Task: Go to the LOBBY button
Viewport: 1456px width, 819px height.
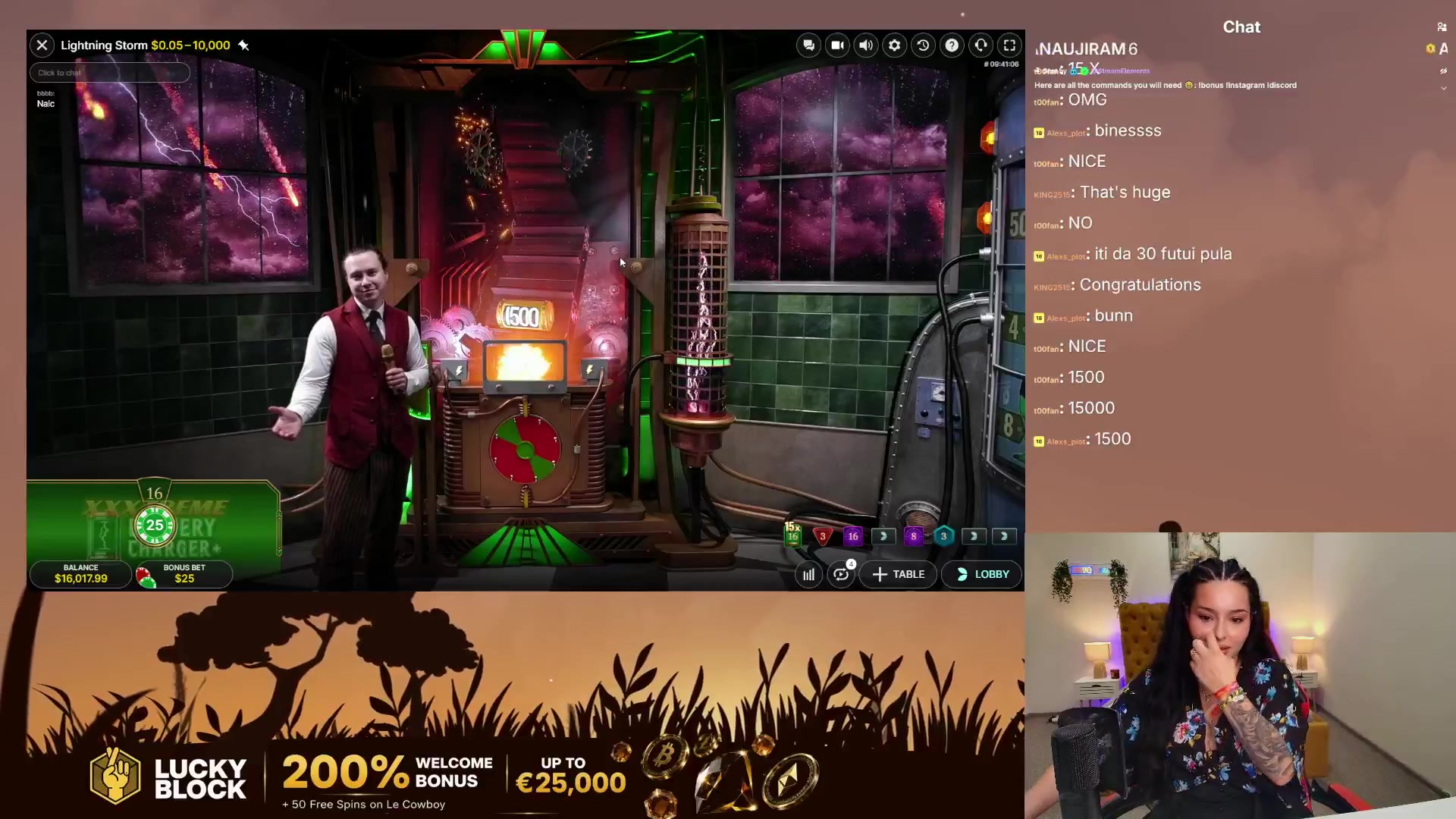Action: point(983,575)
